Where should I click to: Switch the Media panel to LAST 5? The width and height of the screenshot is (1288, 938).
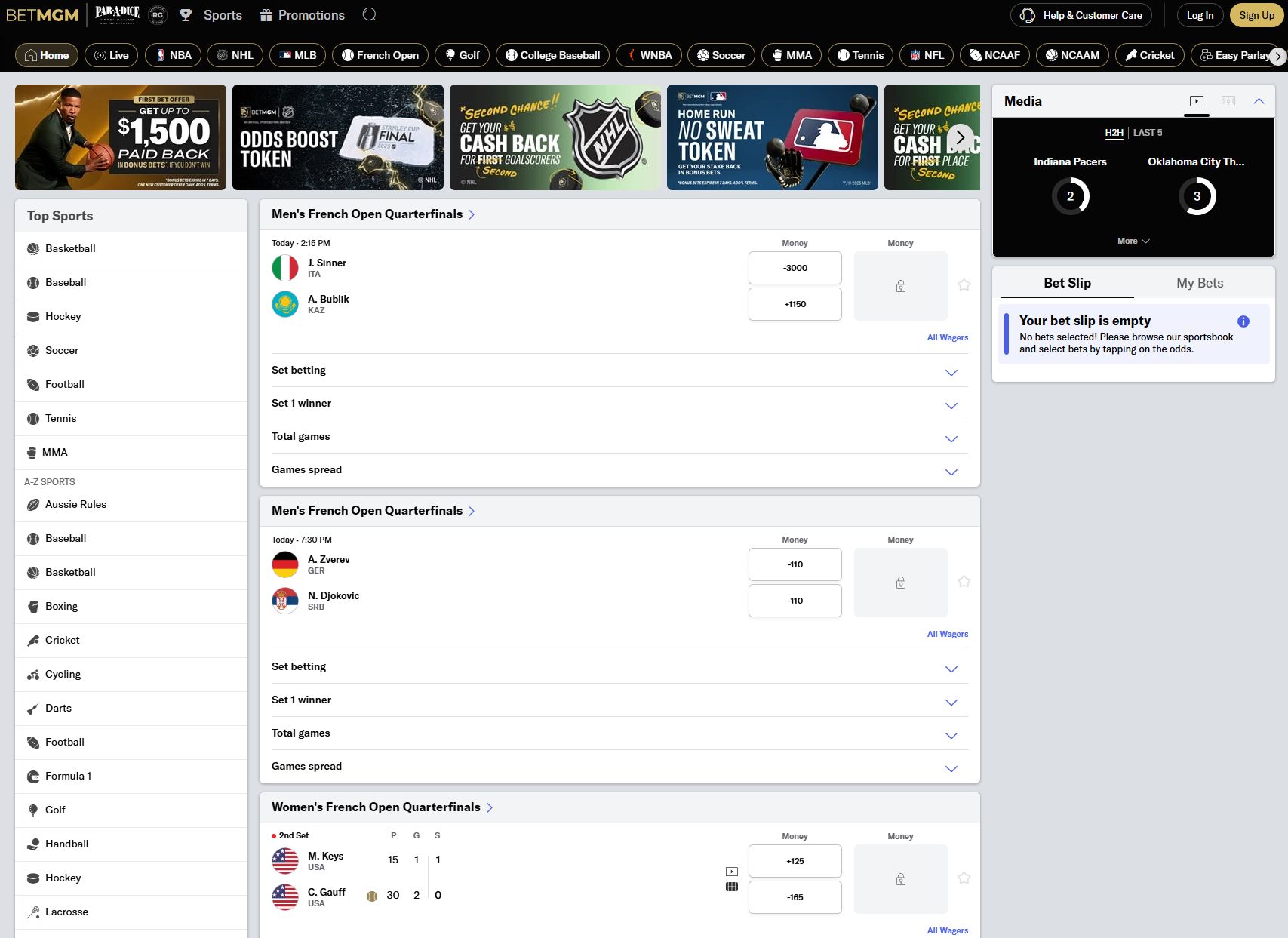1146,133
